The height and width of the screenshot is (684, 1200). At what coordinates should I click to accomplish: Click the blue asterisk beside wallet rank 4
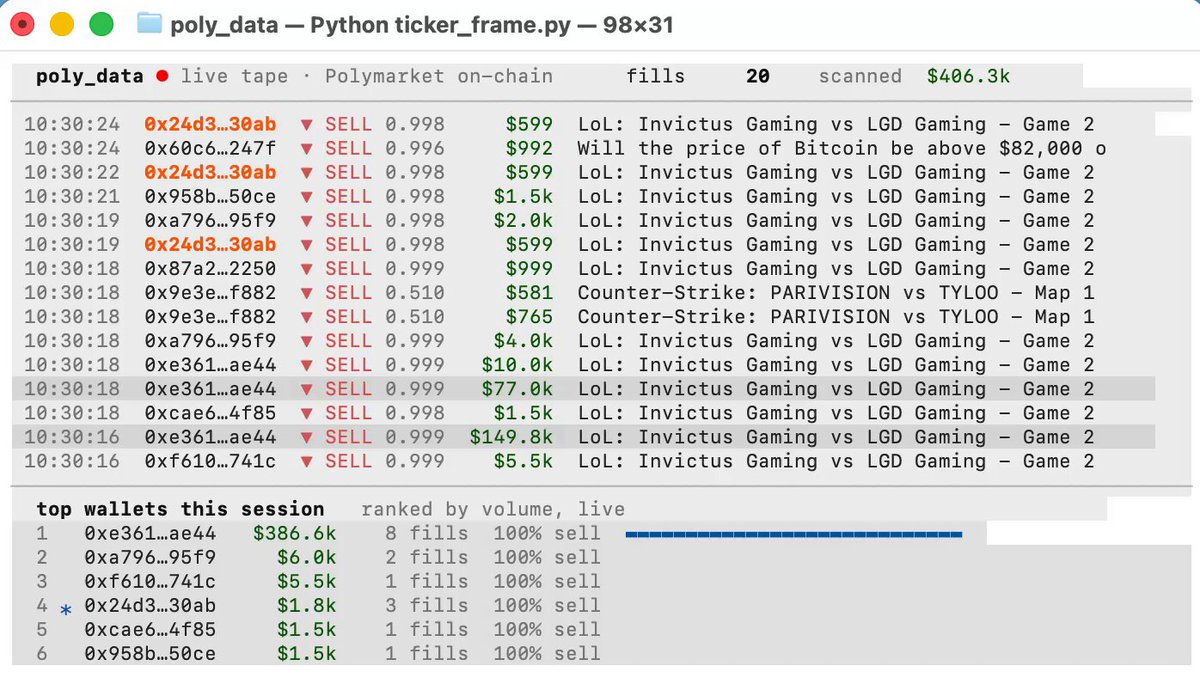coord(66,608)
